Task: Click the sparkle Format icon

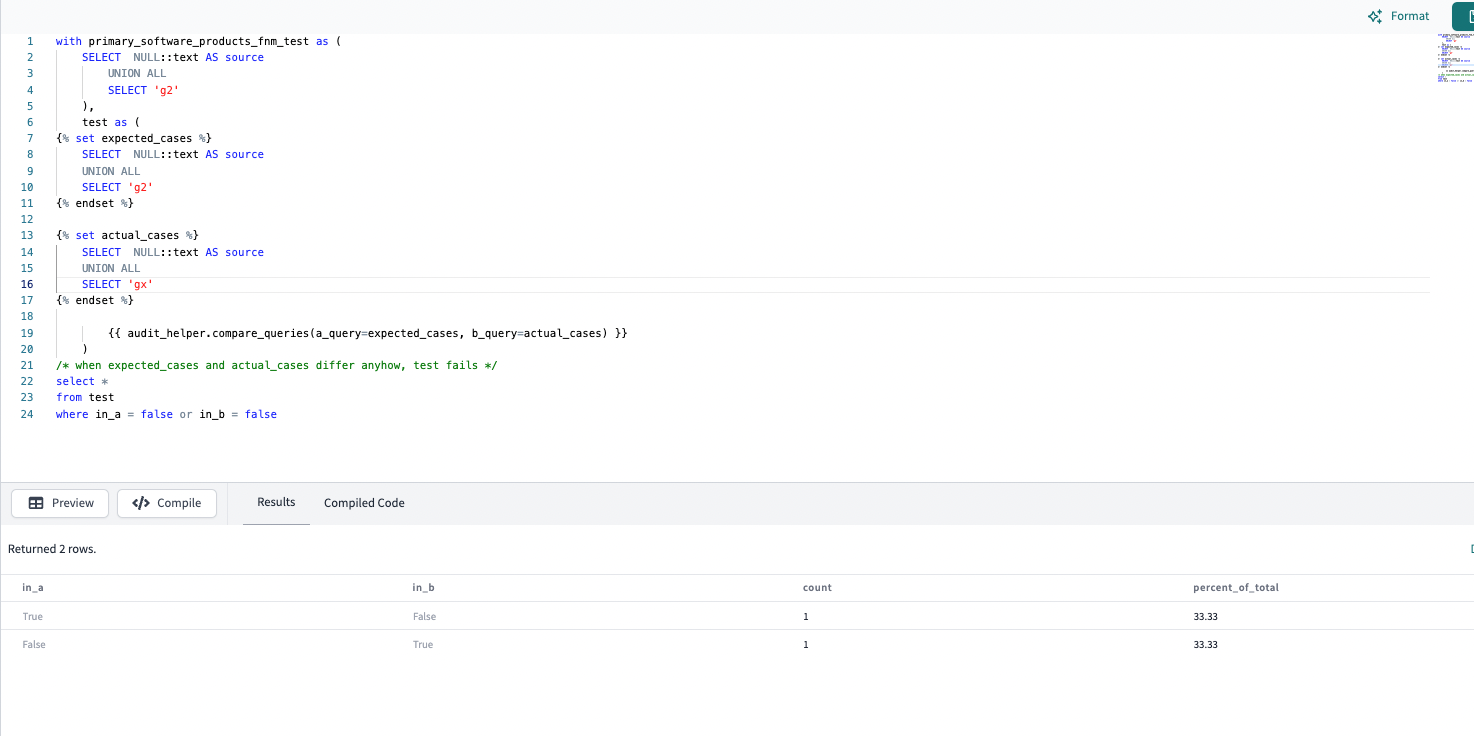Action: [1375, 16]
